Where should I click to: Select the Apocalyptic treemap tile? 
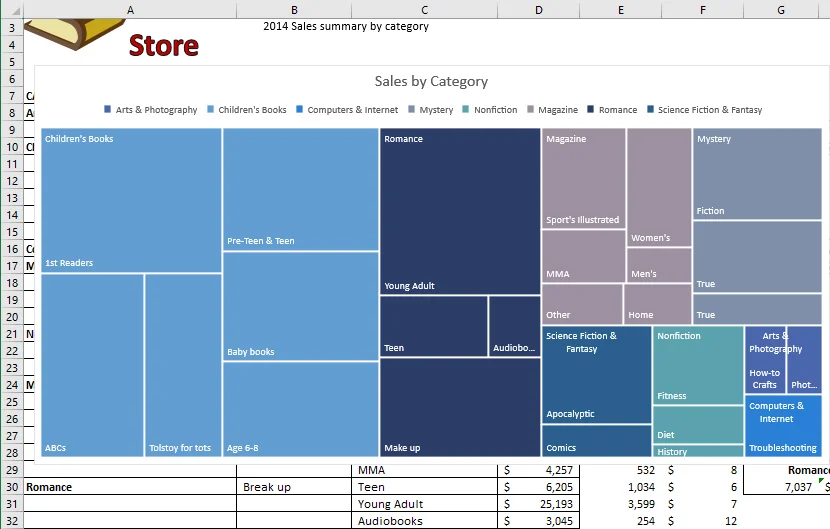[x=597, y=374]
